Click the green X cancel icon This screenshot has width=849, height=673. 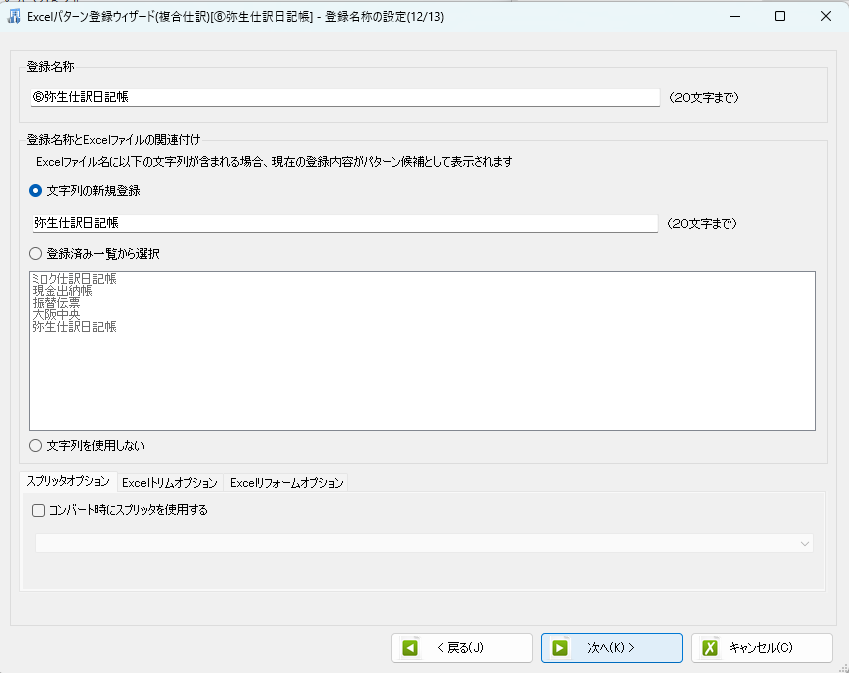pos(710,648)
